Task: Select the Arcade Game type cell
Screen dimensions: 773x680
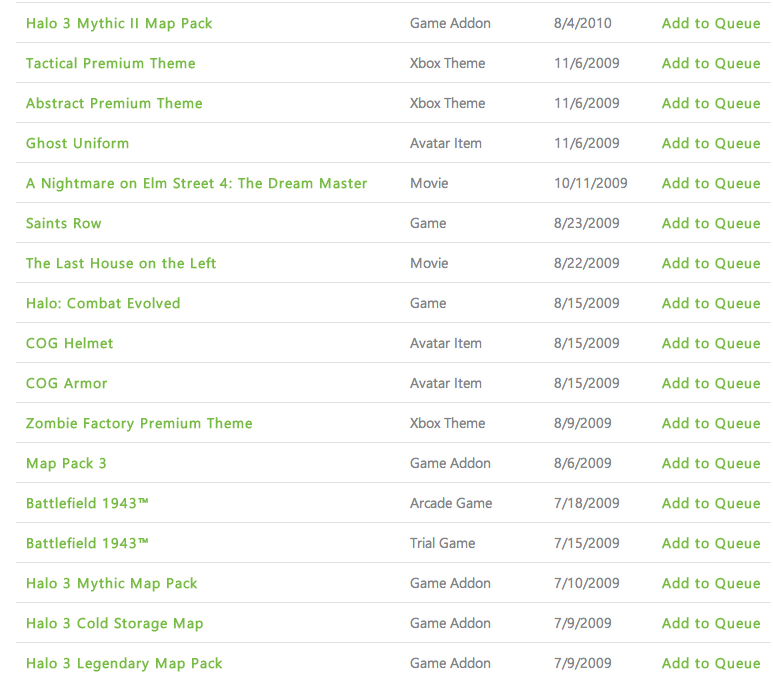Action: [451, 503]
